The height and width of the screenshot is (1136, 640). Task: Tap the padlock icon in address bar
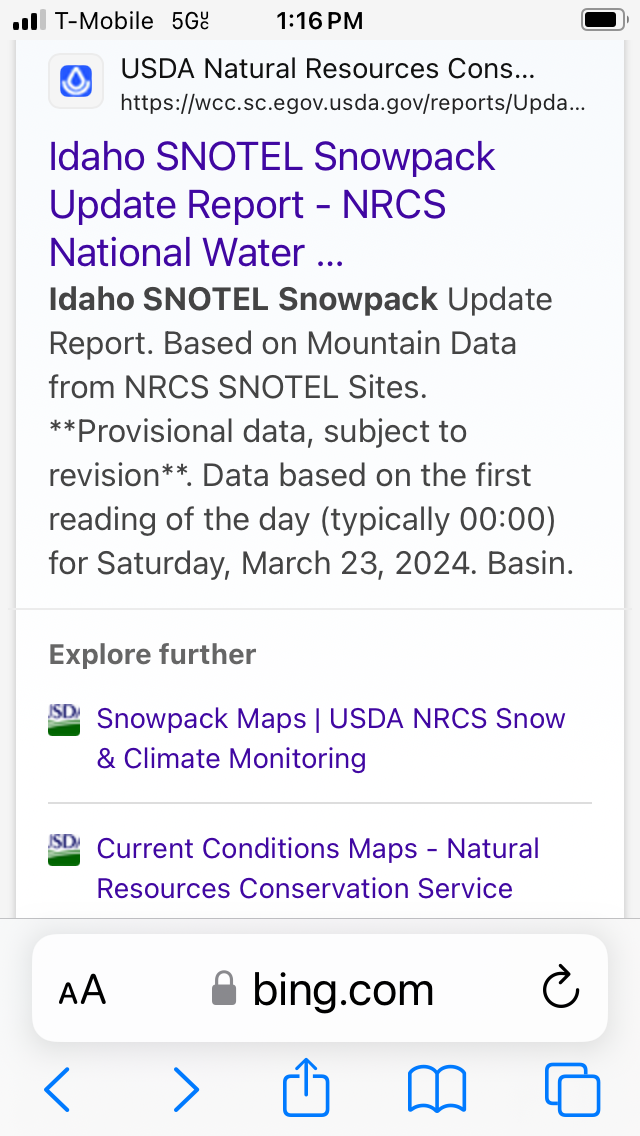click(x=224, y=991)
